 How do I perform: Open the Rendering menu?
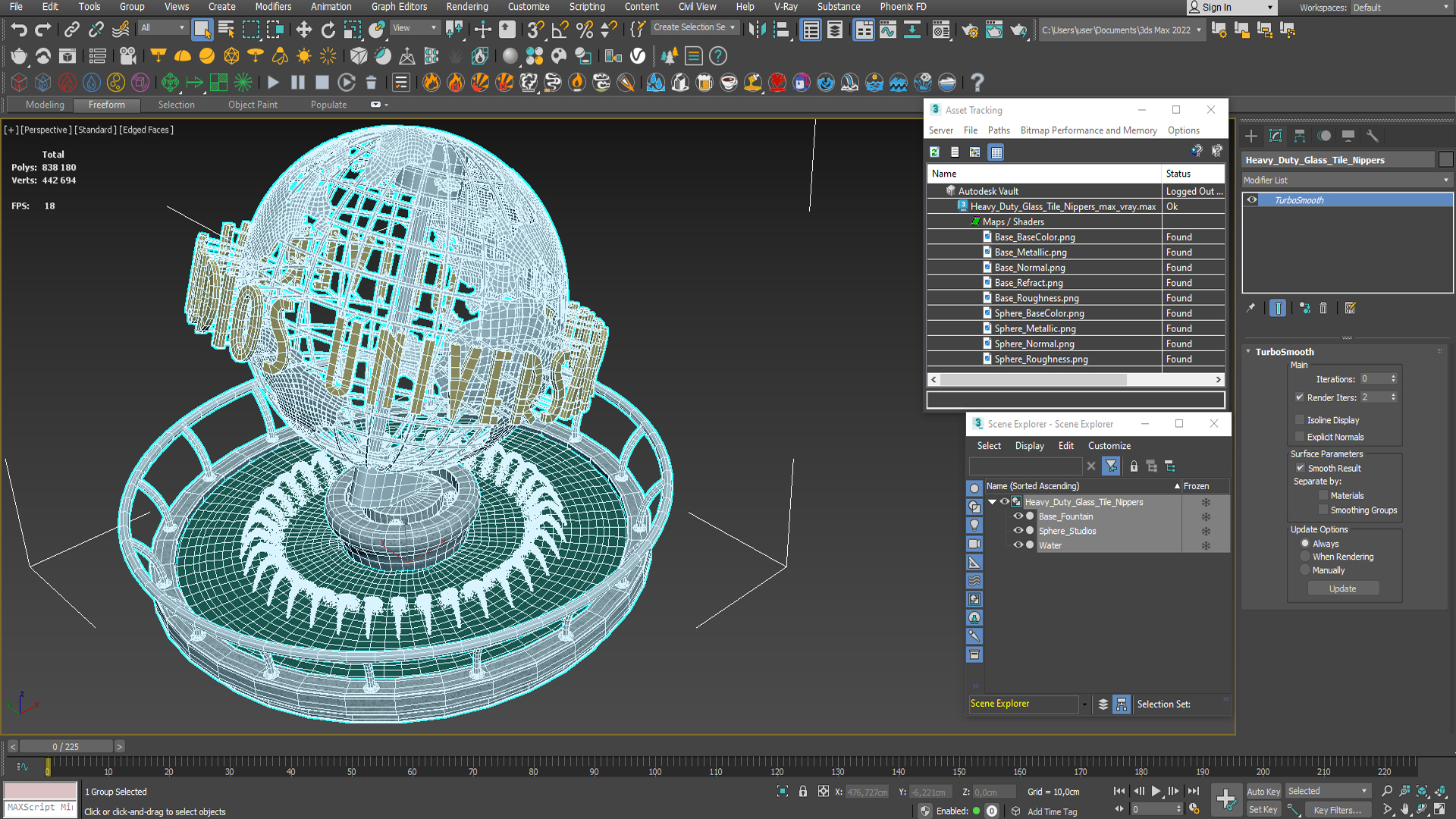pos(467,7)
